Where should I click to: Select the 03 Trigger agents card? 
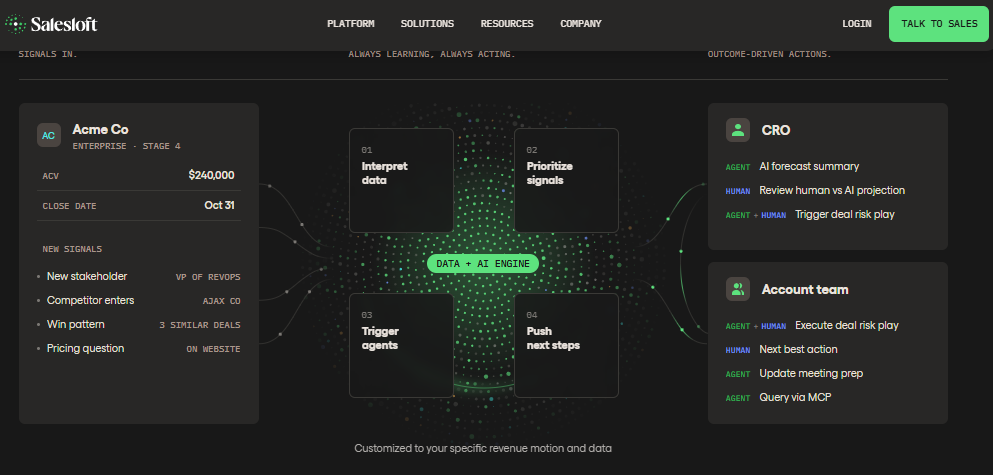[402, 345]
